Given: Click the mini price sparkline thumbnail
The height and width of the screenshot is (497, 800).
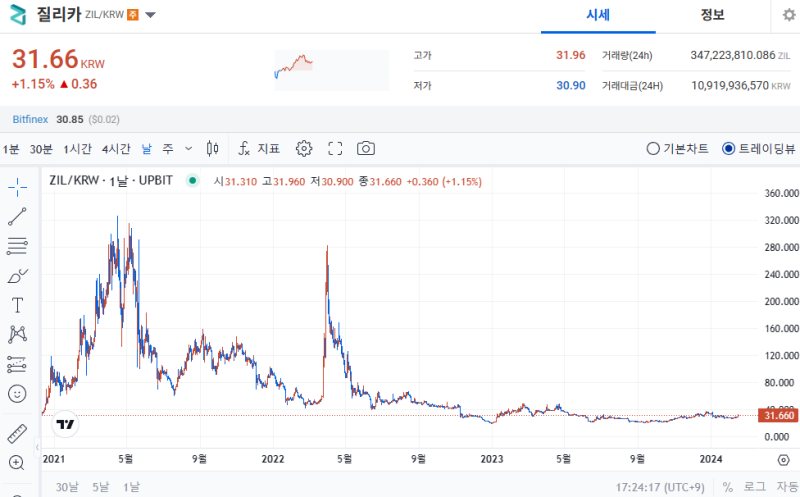Looking at the screenshot, I should (x=332, y=70).
